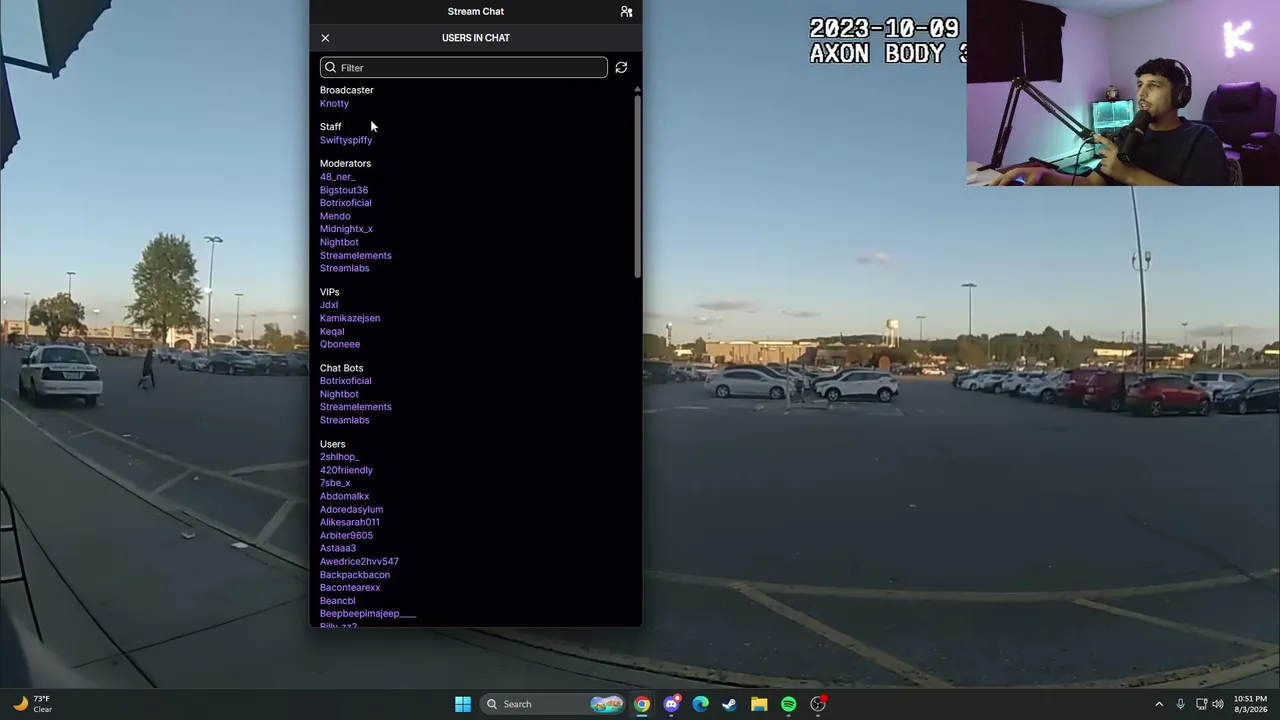Select moderator 48_ner_

pyautogui.click(x=337, y=177)
